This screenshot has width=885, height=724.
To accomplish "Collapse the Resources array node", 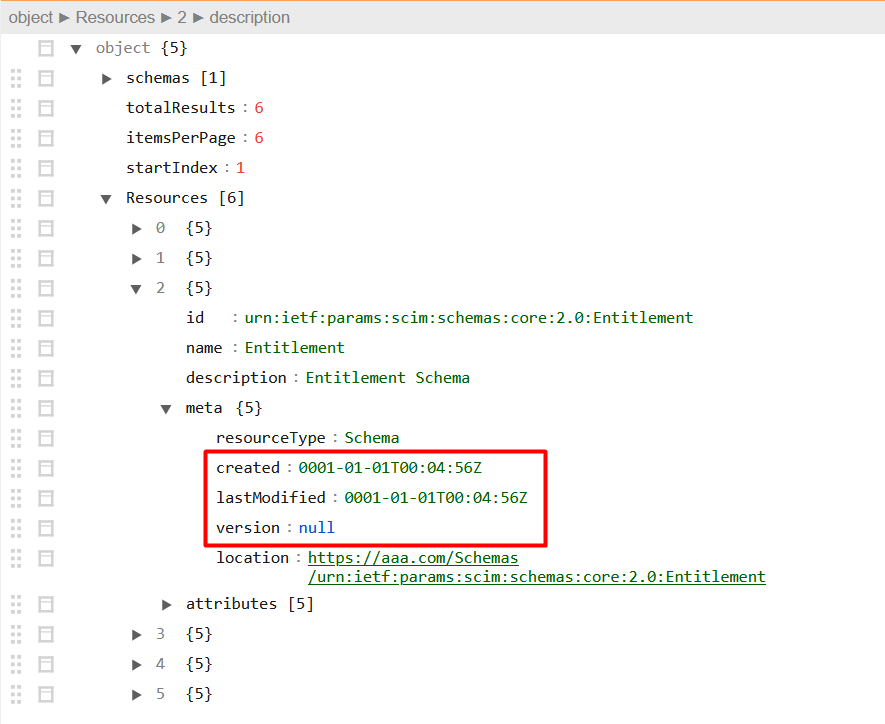I will [106, 199].
